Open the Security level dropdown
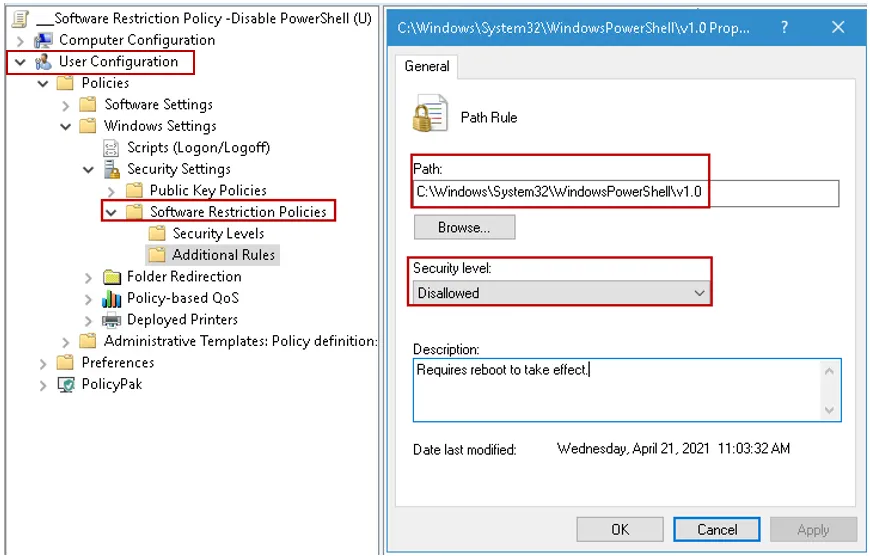The width and height of the screenshot is (870, 556). 561,293
